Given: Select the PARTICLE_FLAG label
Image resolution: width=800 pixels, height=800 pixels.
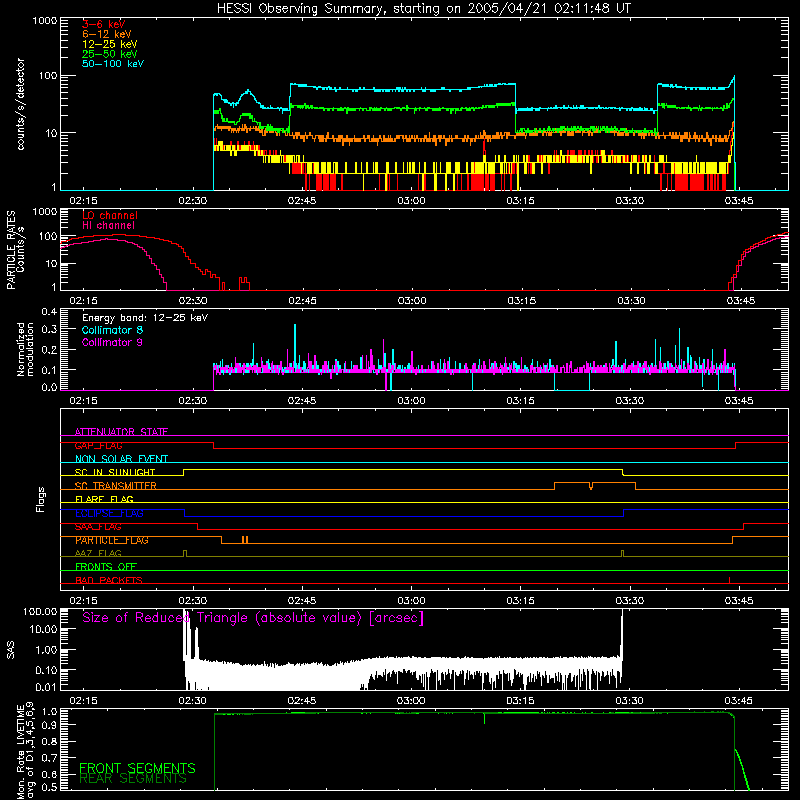Looking at the screenshot, I should pos(112,540).
